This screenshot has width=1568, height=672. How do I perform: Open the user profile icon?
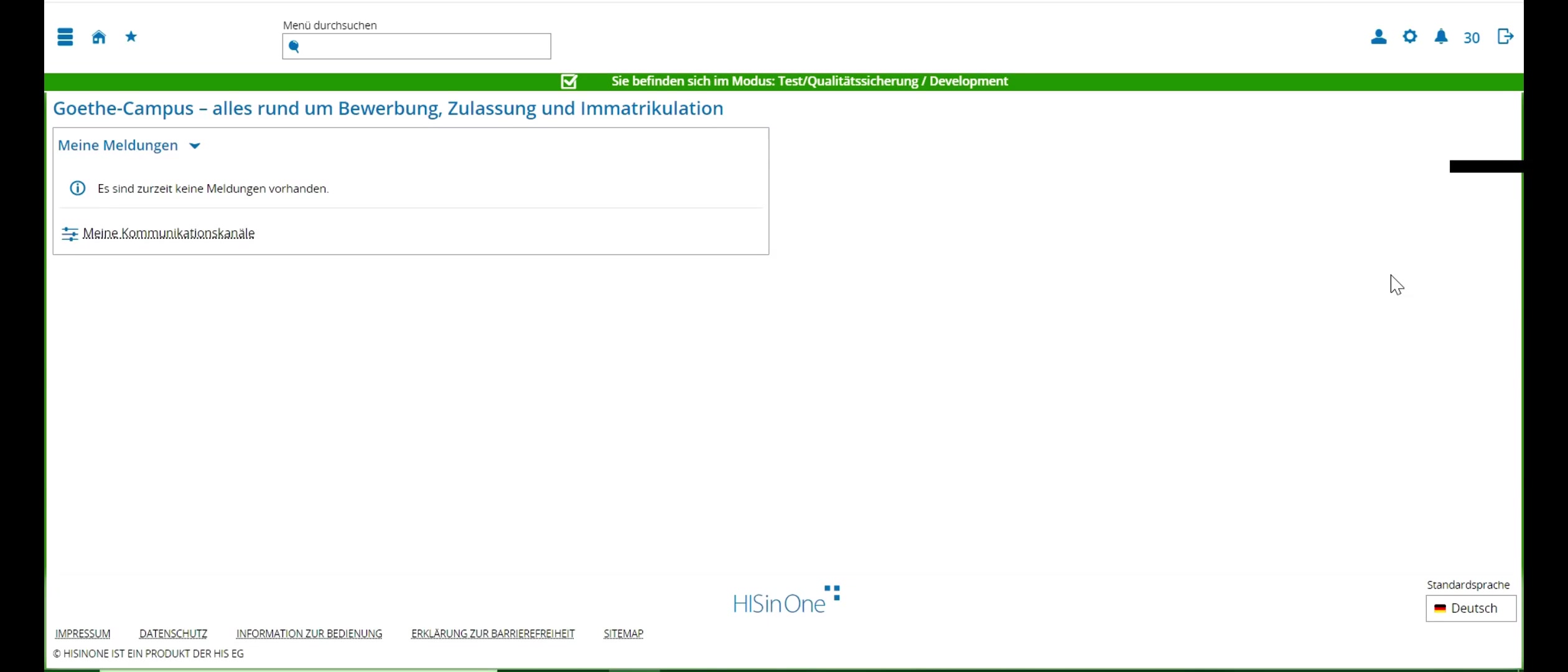pyautogui.click(x=1378, y=37)
